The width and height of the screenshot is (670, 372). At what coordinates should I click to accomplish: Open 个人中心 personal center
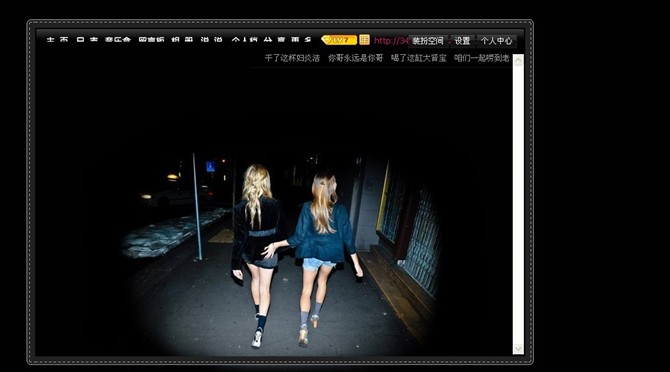[x=497, y=41]
